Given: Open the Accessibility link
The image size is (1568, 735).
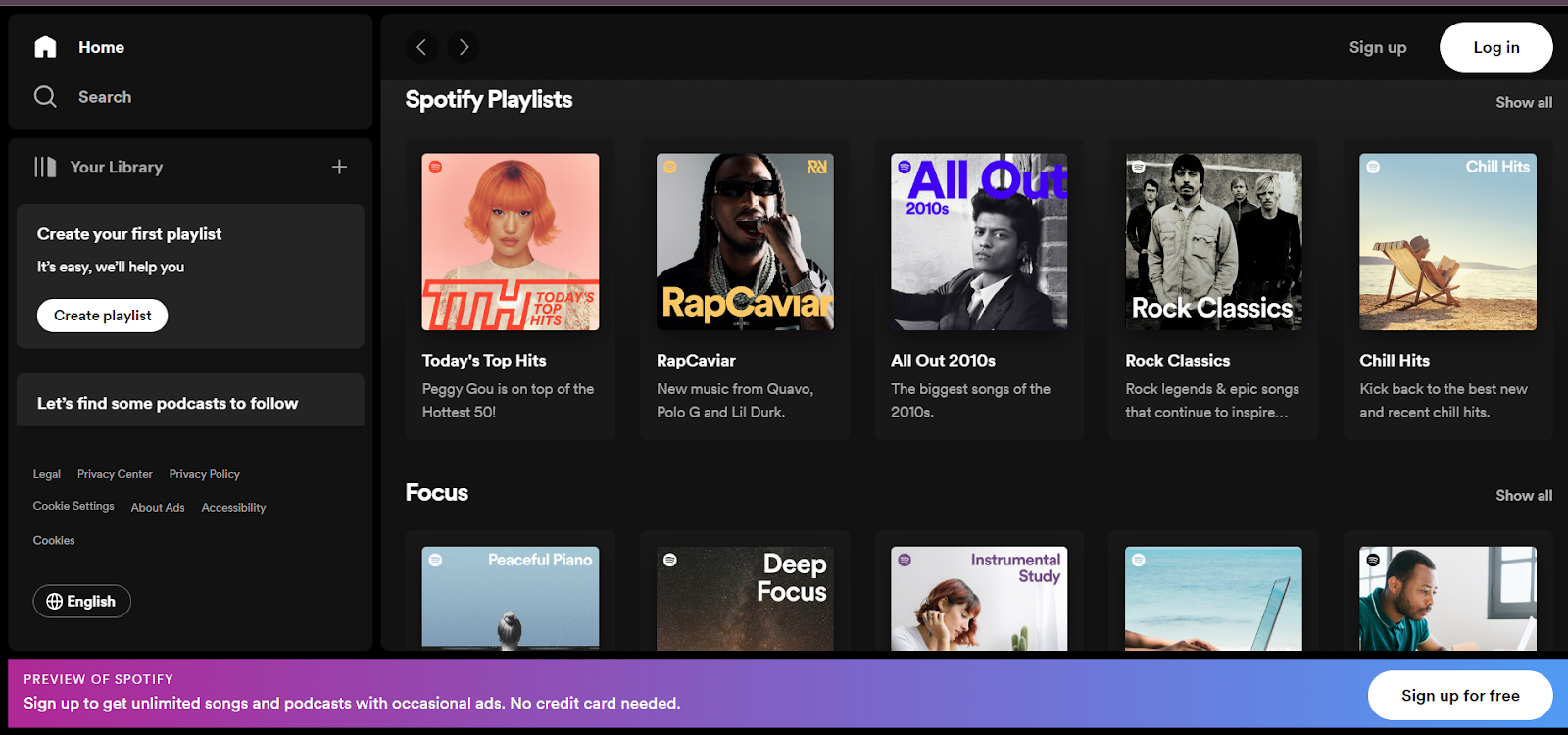Looking at the screenshot, I should coord(233,508).
